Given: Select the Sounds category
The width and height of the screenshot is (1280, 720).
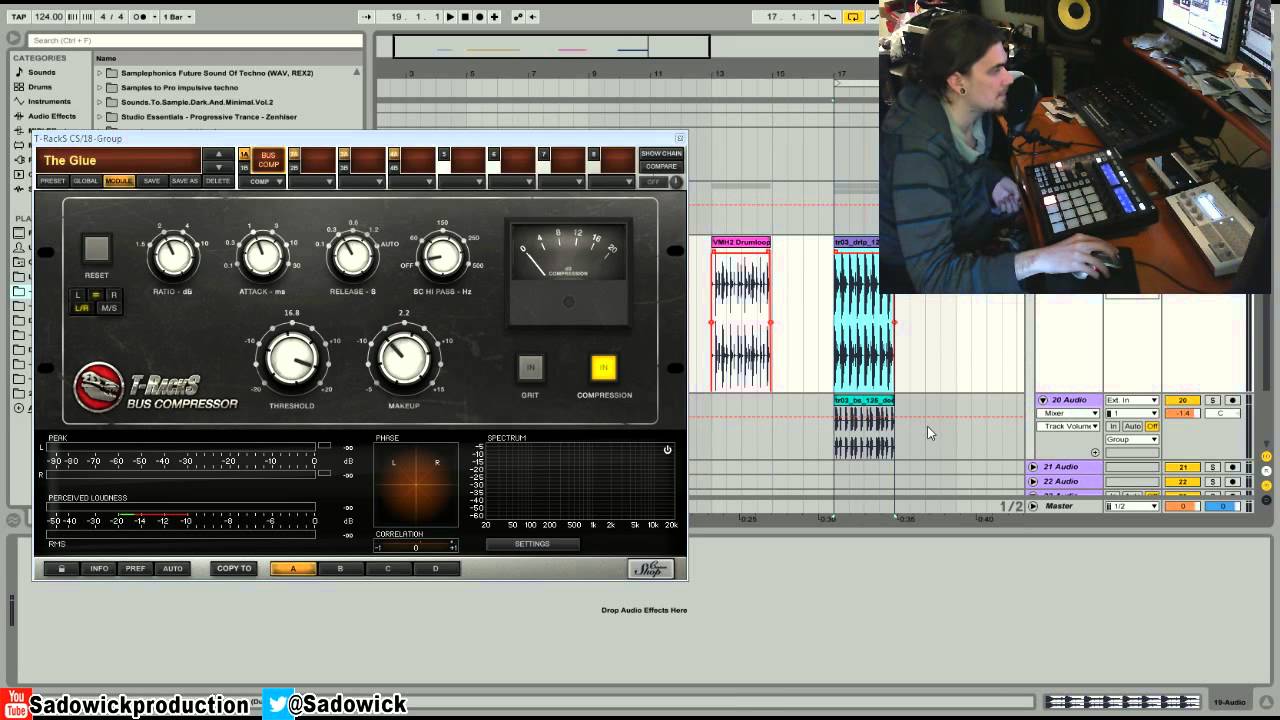Looking at the screenshot, I should point(41,72).
